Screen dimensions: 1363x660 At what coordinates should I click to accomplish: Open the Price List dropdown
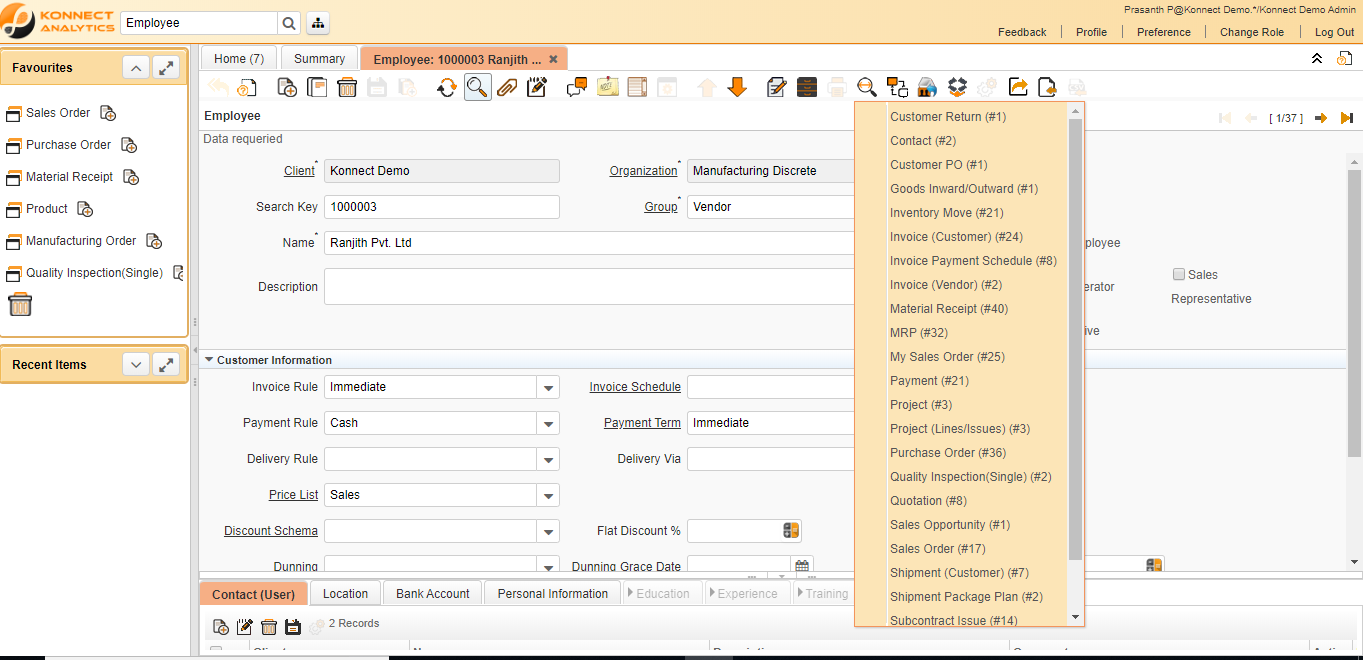coord(547,494)
